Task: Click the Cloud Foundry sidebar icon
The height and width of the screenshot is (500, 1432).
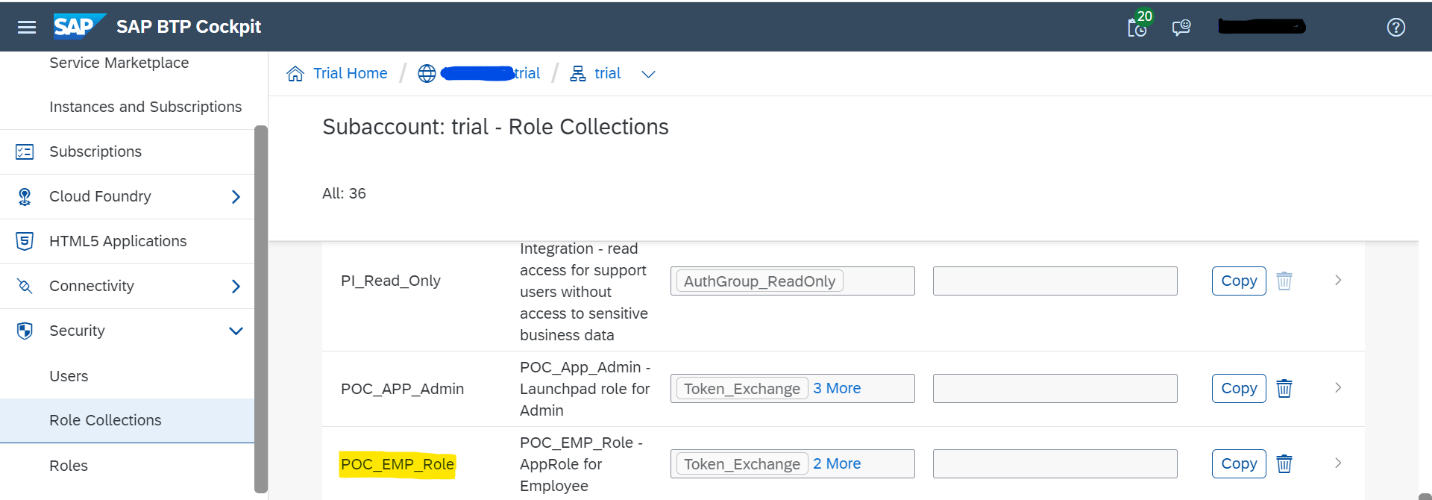Action: [x=25, y=197]
